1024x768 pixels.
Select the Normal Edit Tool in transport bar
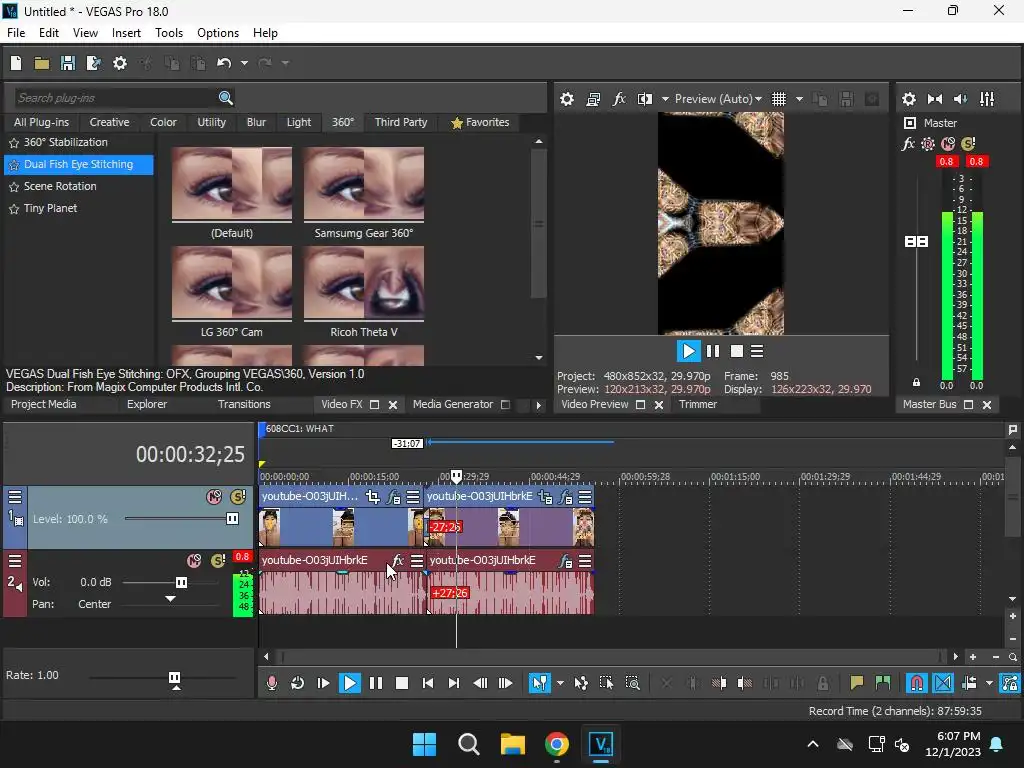[539, 683]
